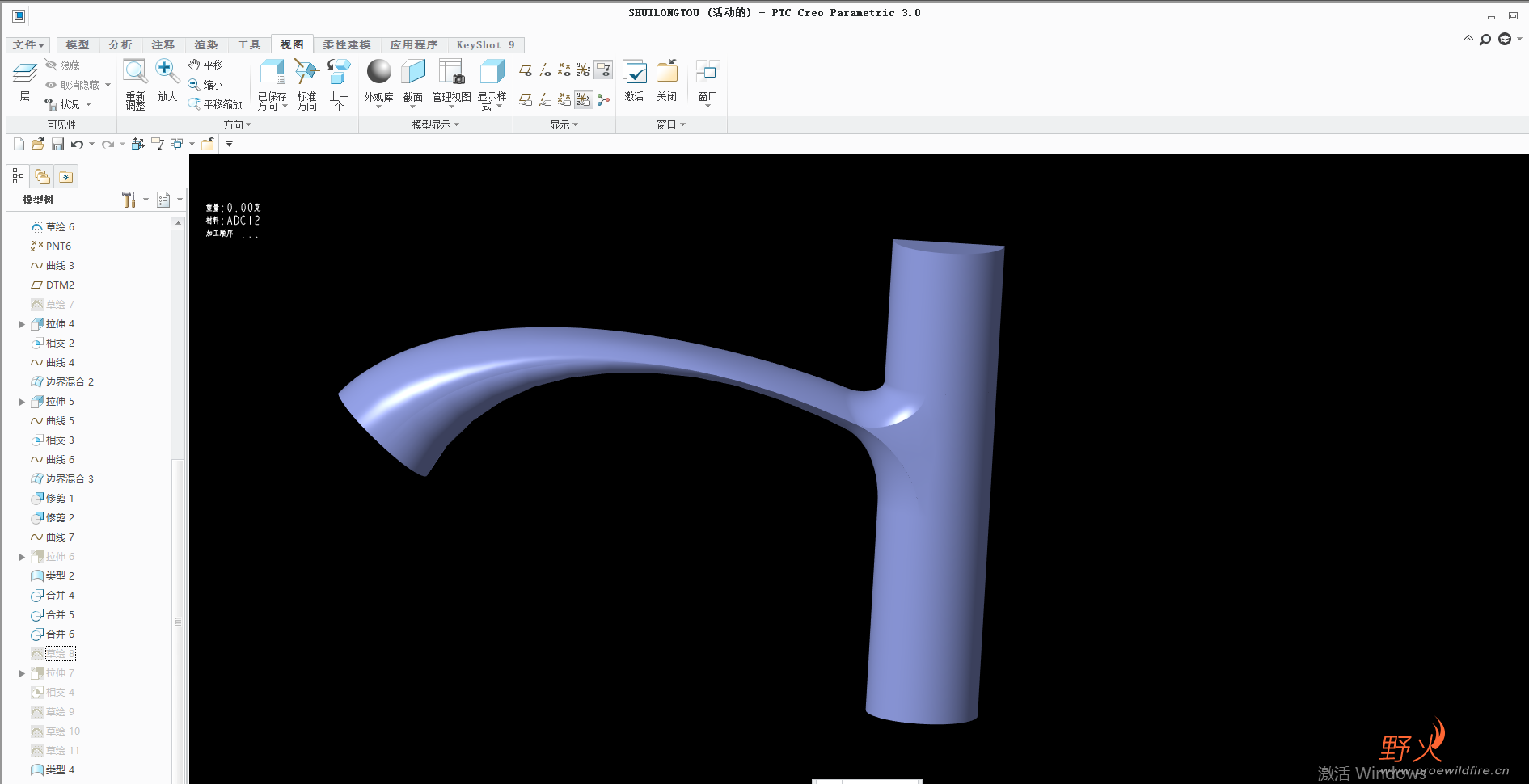Expand the 拉伸 7 tree node
This screenshot has height=784, width=1529.
22,673
